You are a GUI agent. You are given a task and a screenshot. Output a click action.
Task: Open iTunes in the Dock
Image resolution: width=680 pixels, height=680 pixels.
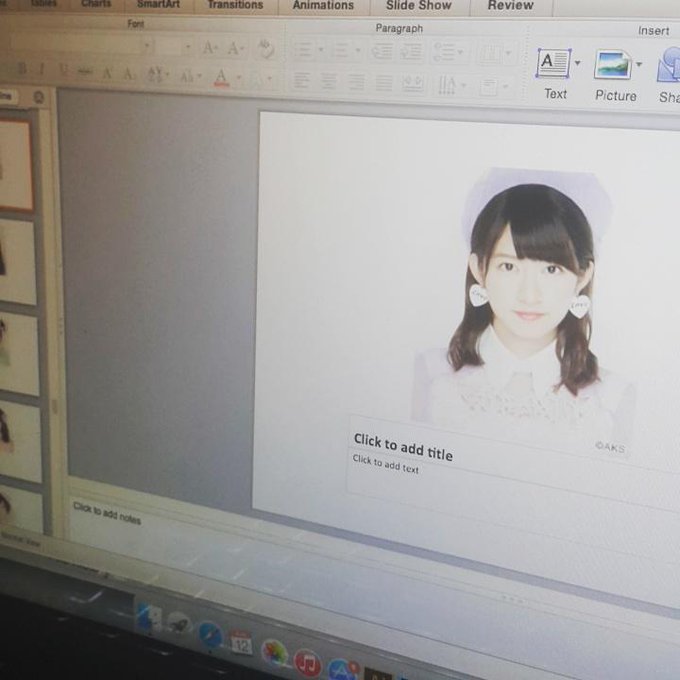[307, 664]
